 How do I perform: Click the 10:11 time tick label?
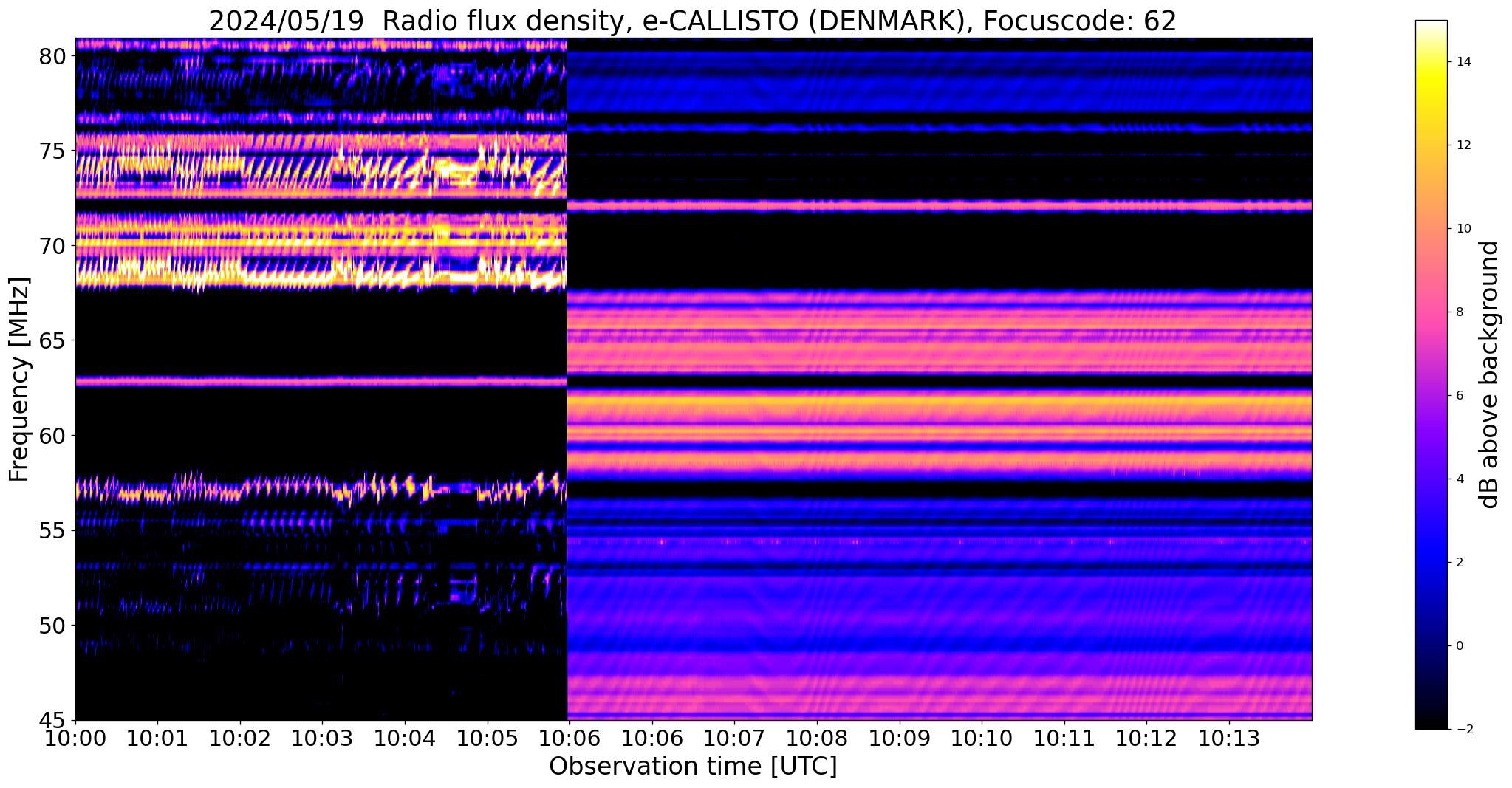pyautogui.click(x=1064, y=739)
